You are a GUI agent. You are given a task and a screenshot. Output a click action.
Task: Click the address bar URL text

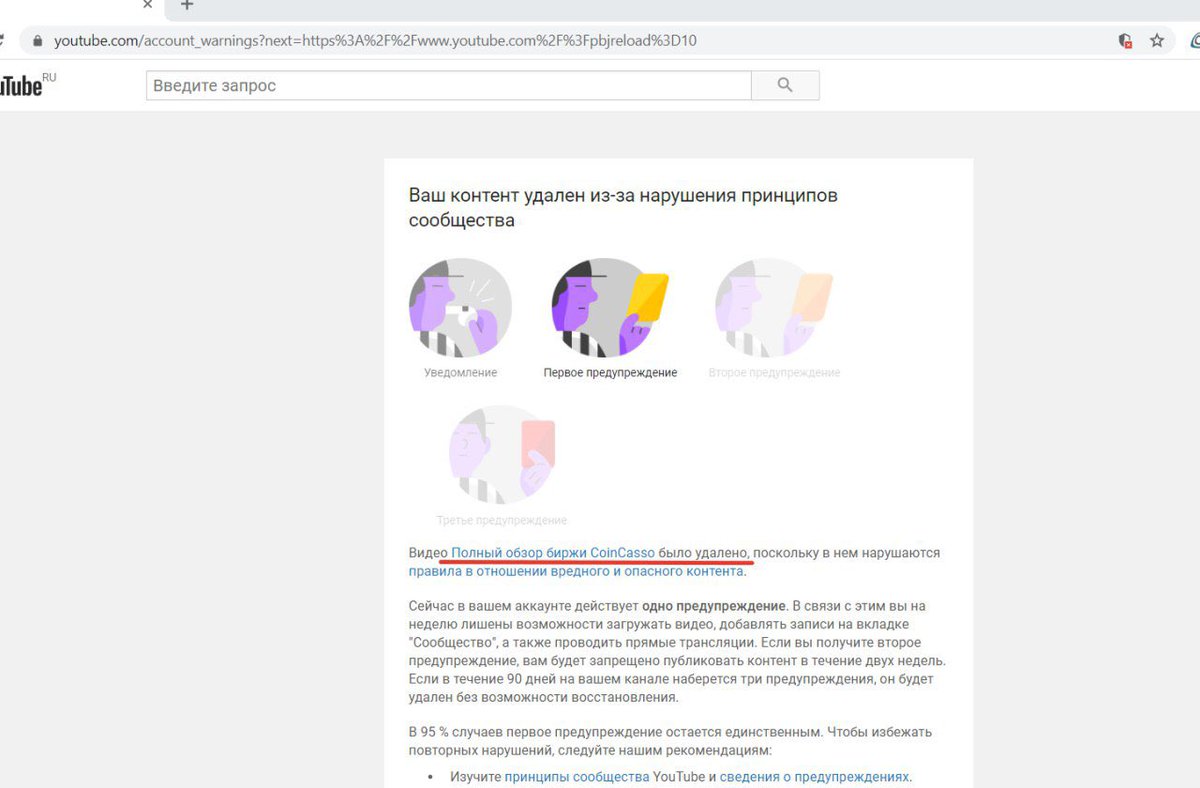375,41
